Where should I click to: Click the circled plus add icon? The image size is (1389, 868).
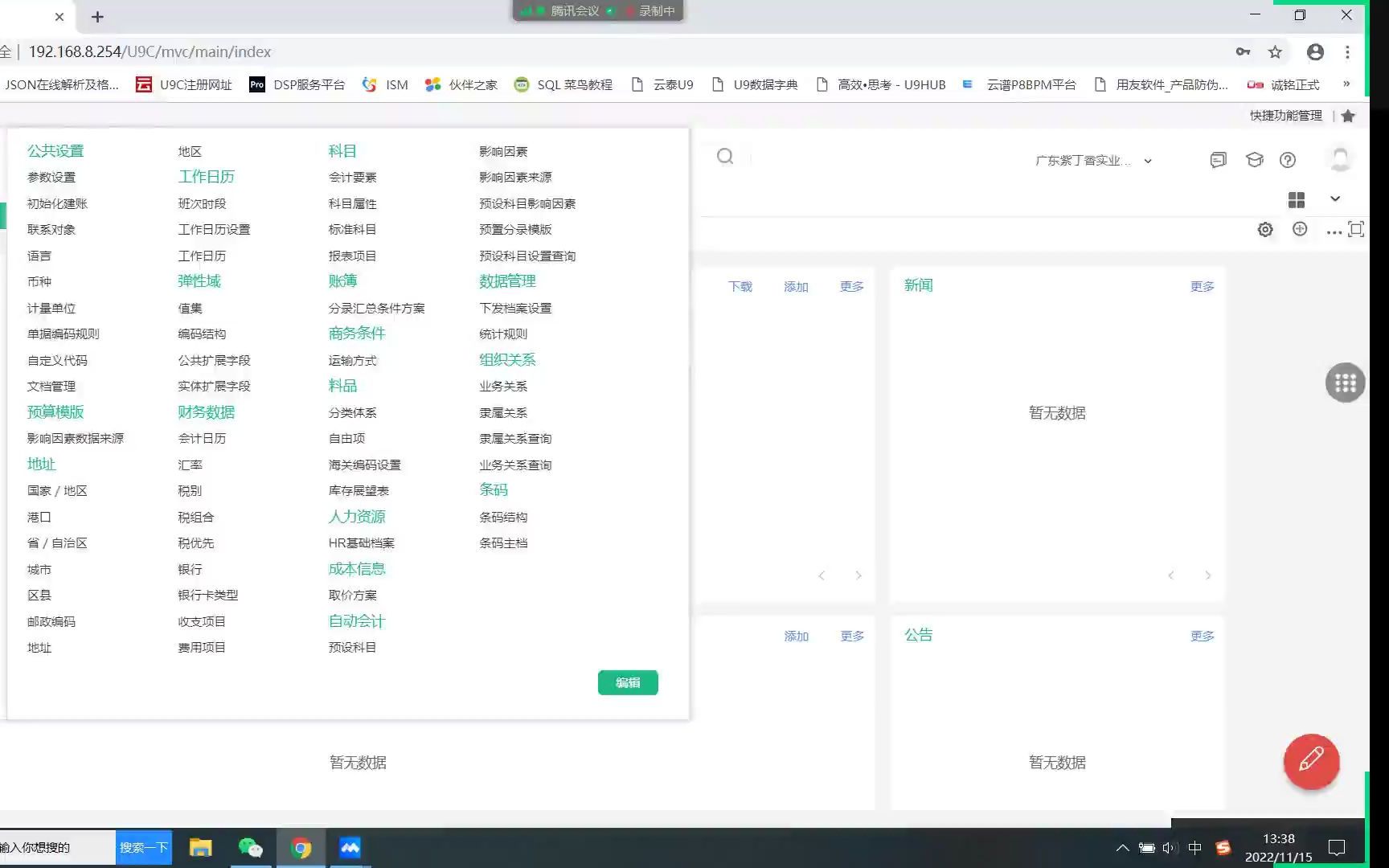pos(1300,230)
